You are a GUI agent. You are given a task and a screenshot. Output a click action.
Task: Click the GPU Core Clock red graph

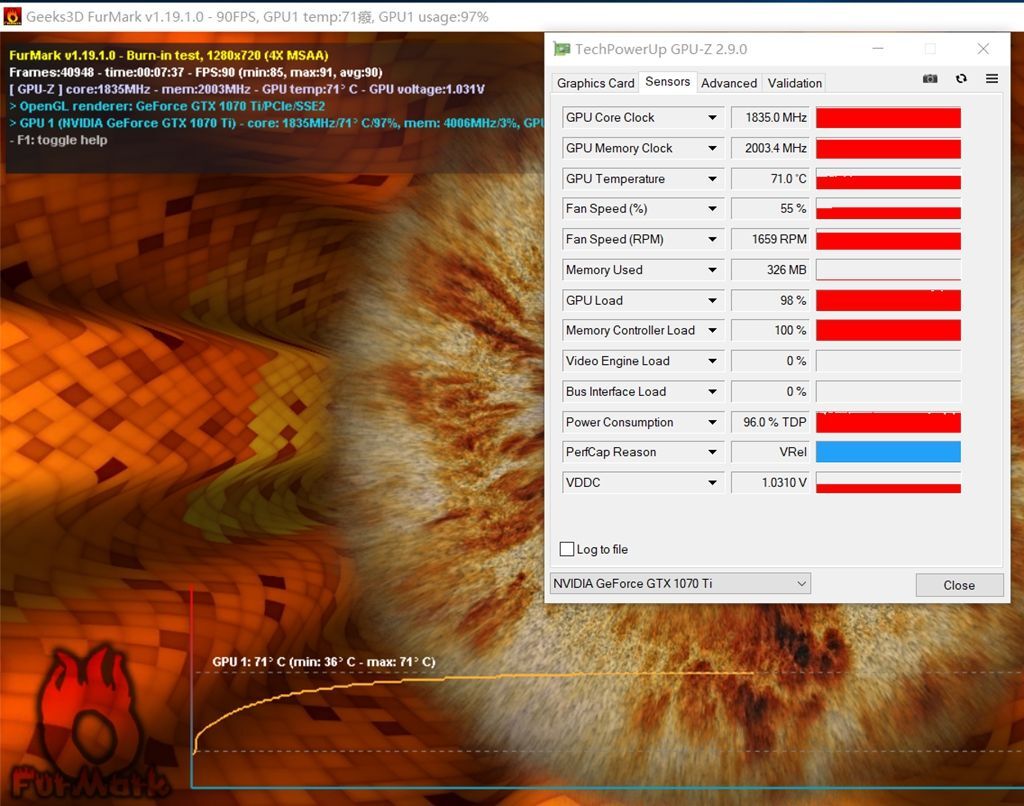point(888,118)
